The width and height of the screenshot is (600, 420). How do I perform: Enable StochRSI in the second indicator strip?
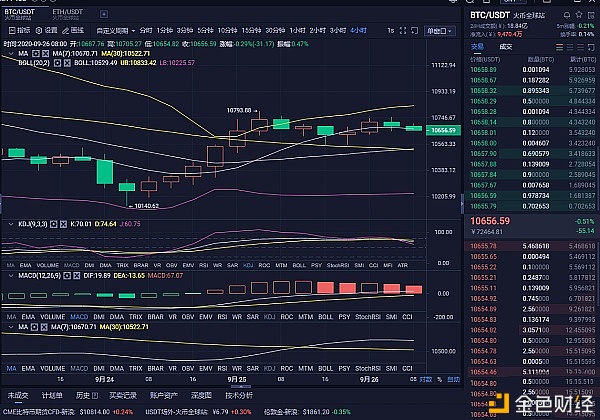point(368,317)
